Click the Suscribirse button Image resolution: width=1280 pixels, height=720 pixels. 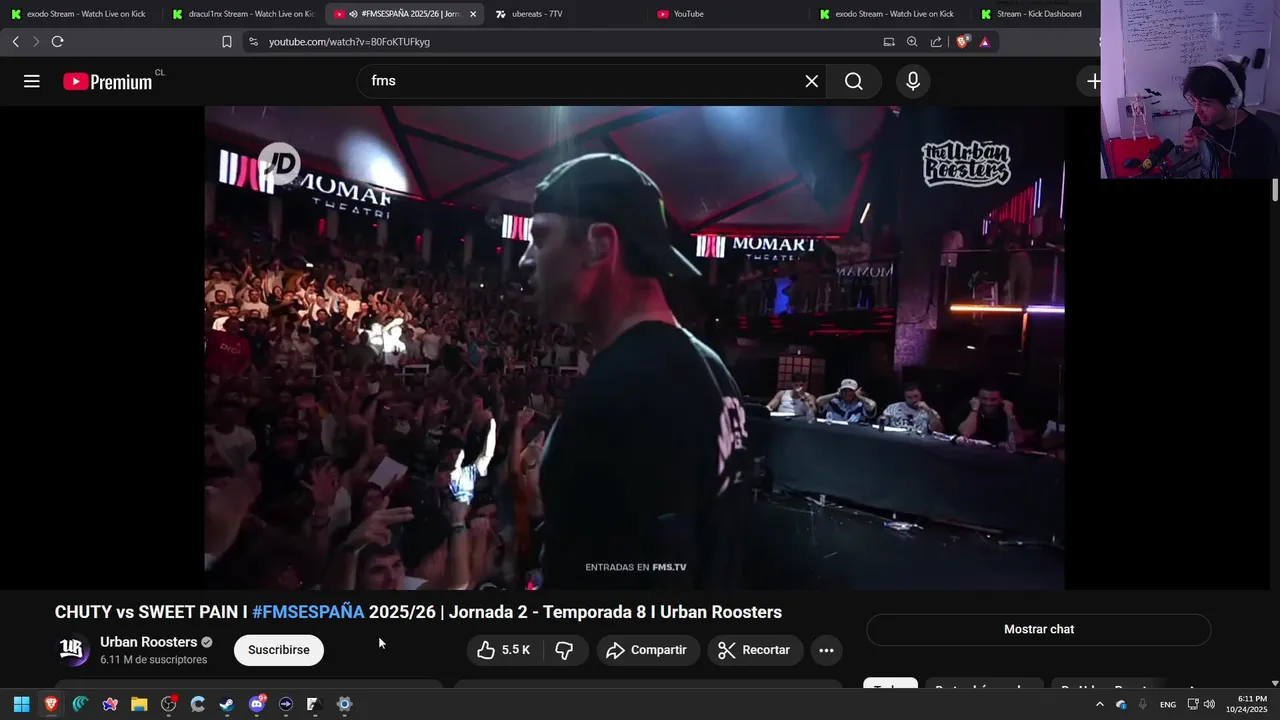pyautogui.click(x=279, y=650)
